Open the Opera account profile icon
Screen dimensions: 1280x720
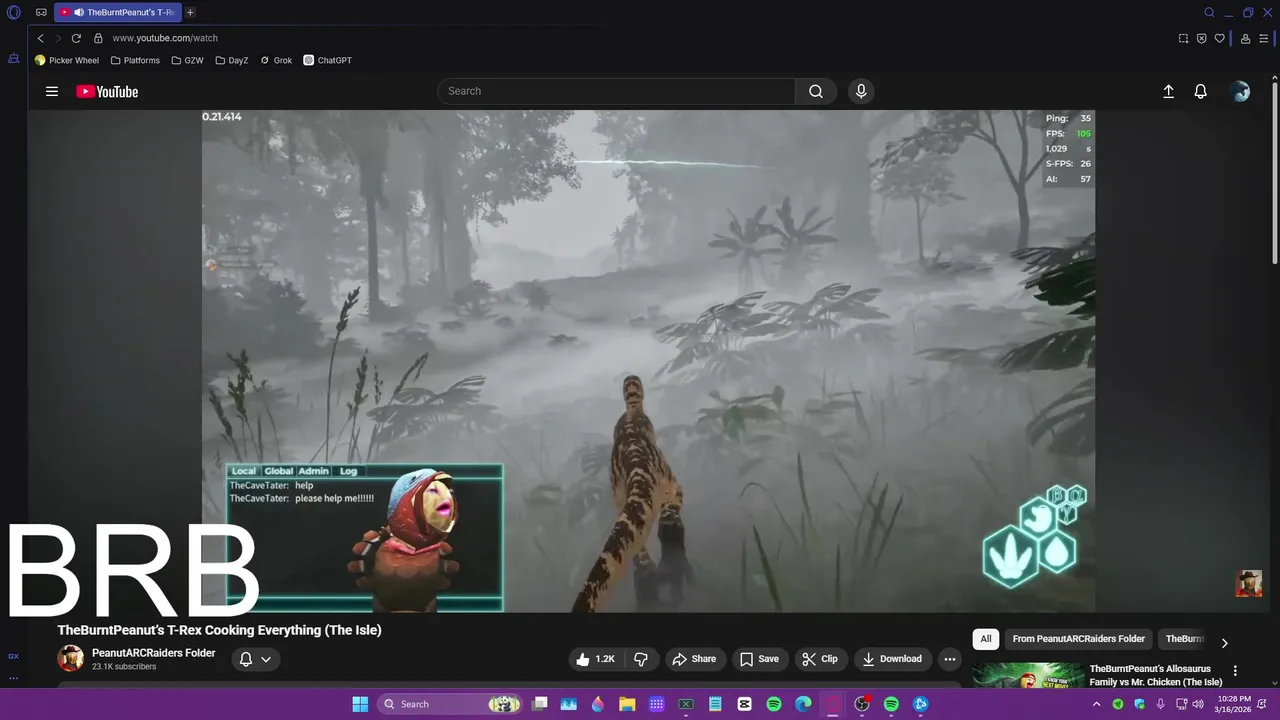click(x=1245, y=38)
